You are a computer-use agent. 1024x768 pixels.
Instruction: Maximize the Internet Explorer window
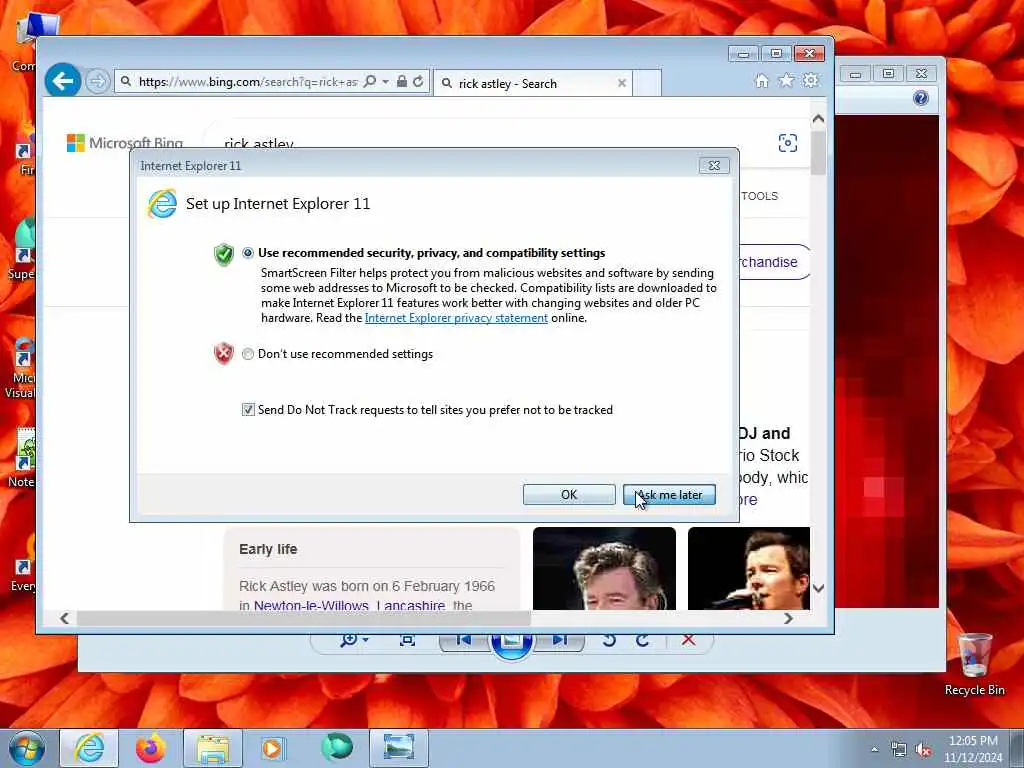pos(776,54)
